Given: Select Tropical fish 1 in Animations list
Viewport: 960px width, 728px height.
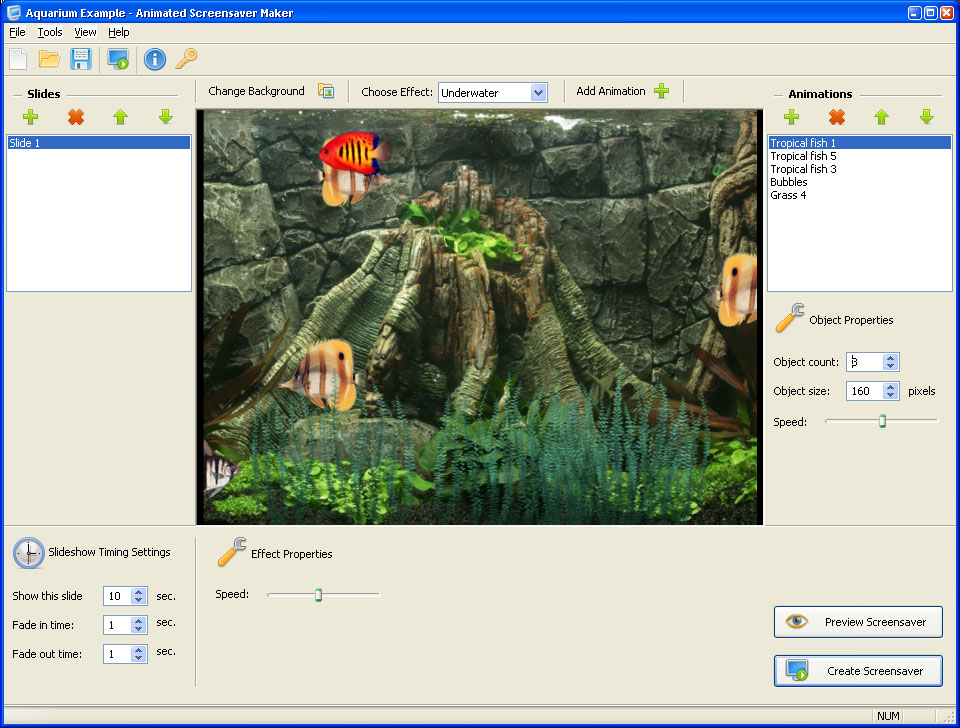Looking at the screenshot, I should [860, 143].
